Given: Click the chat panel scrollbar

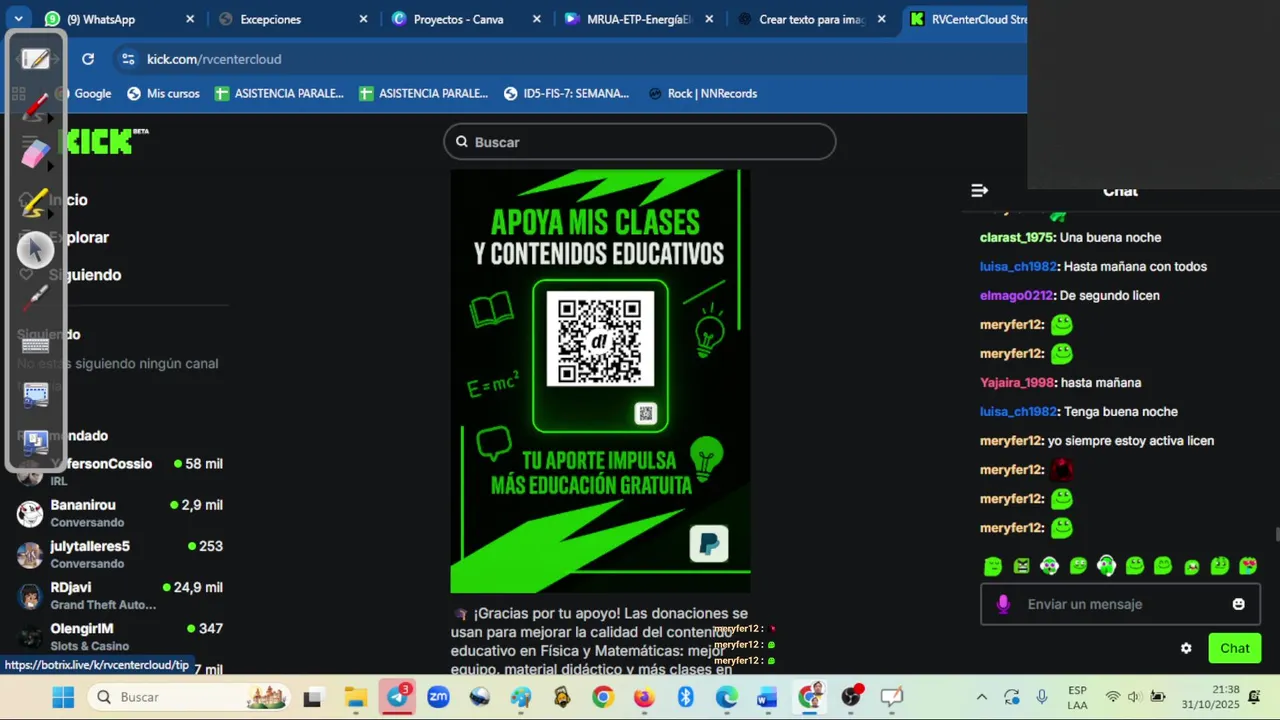Looking at the screenshot, I should [1276, 535].
